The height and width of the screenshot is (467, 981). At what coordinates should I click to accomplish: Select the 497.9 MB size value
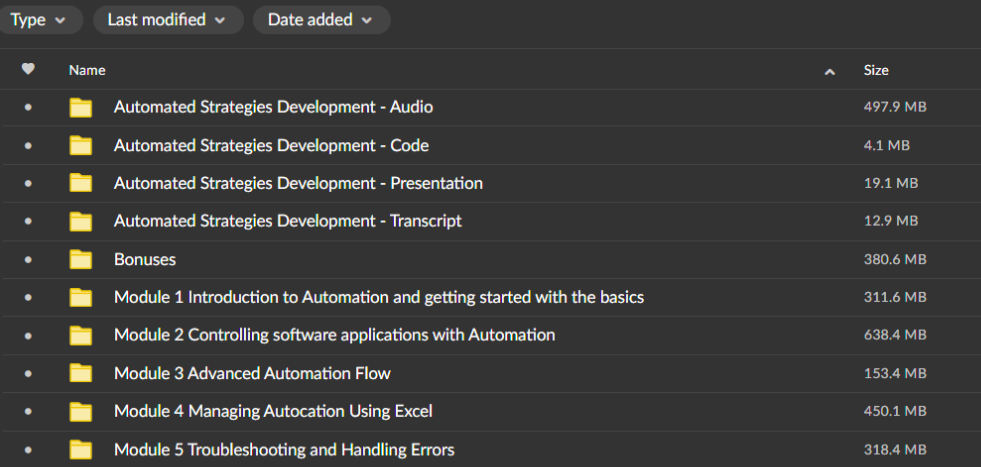pyautogui.click(x=895, y=108)
